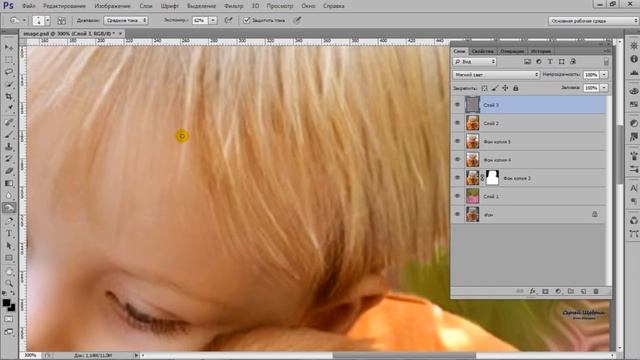Select the Move tool
The height and width of the screenshot is (360, 640).
tap(9, 48)
